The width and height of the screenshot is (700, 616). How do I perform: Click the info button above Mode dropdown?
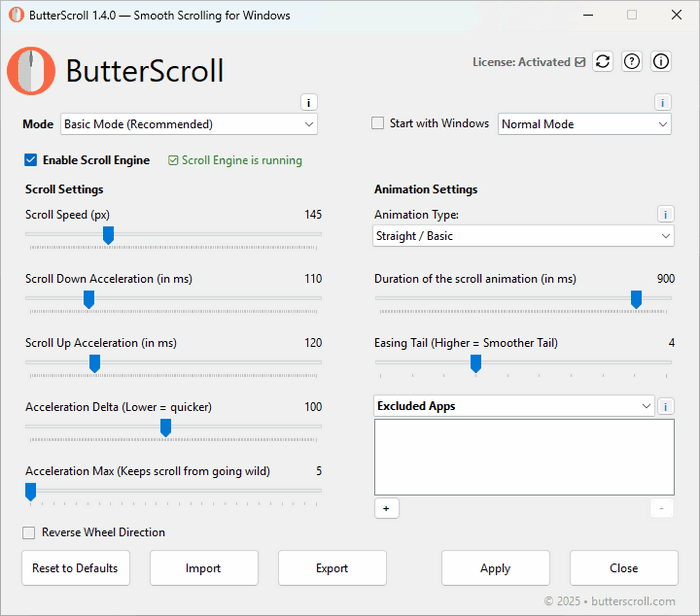coord(309,102)
